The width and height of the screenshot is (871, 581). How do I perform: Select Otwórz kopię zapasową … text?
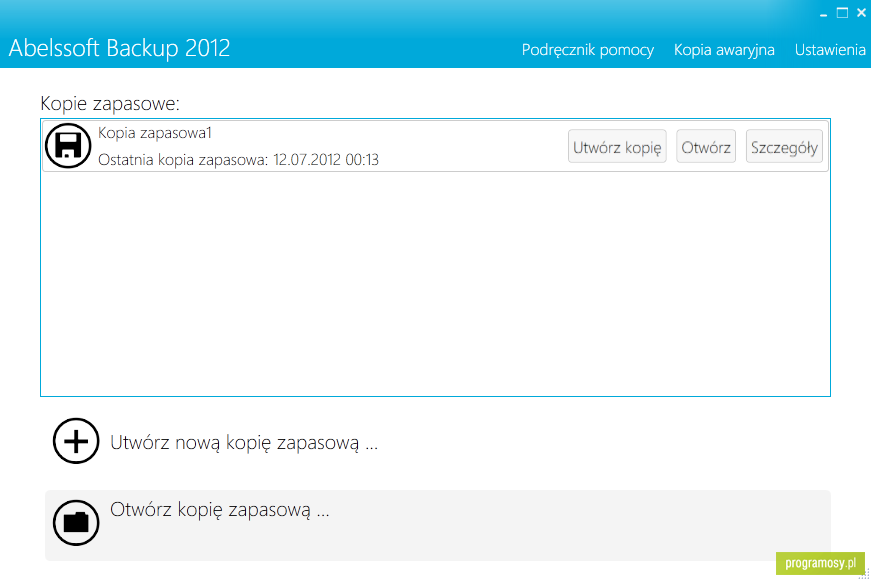click(x=219, y=509)
